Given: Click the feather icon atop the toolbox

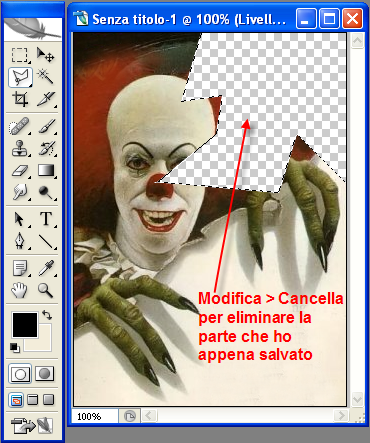Looking at the screenshot, I should [x=33, y=29].
